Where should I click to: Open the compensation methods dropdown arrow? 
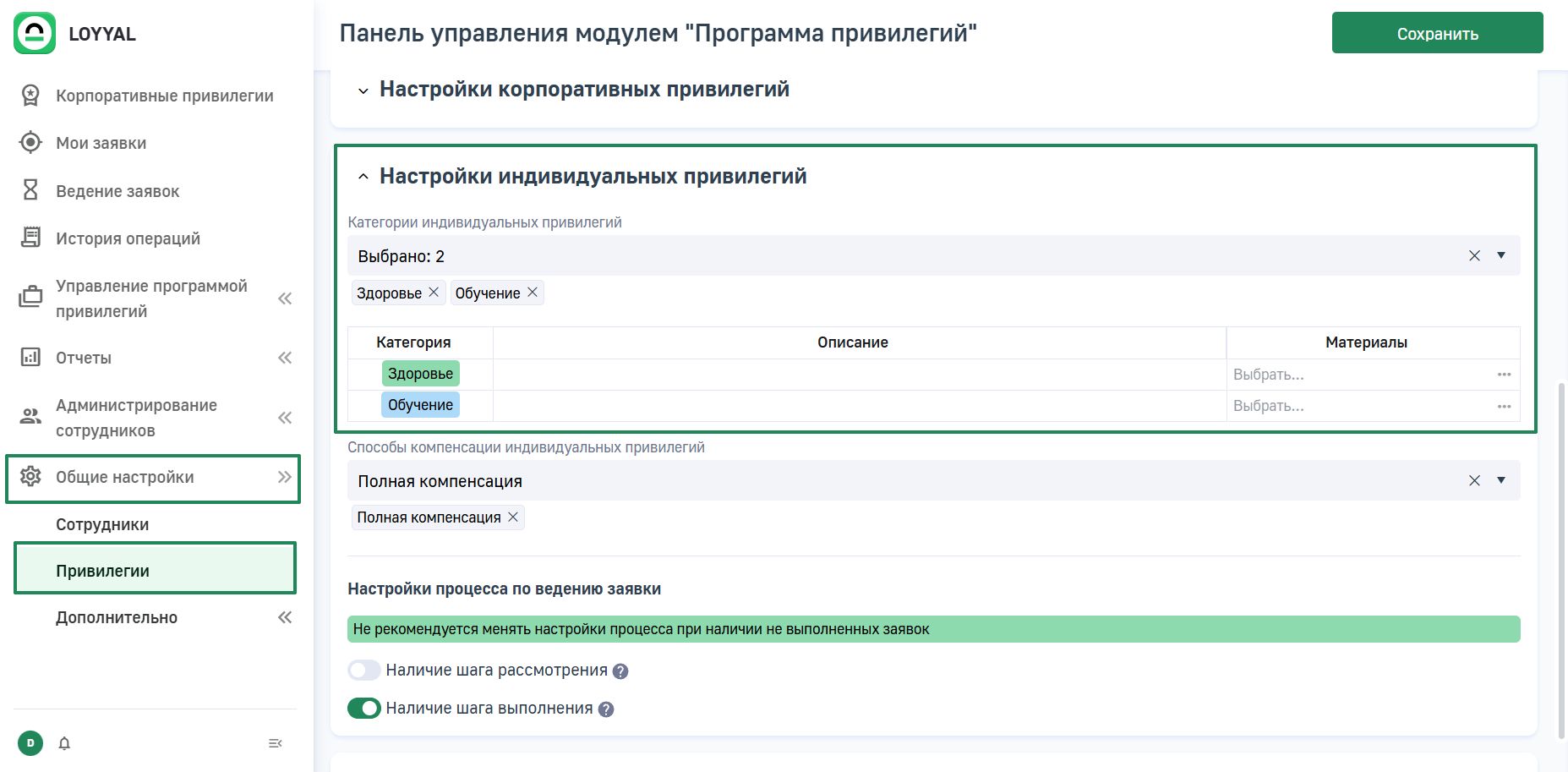[1501, 480]
